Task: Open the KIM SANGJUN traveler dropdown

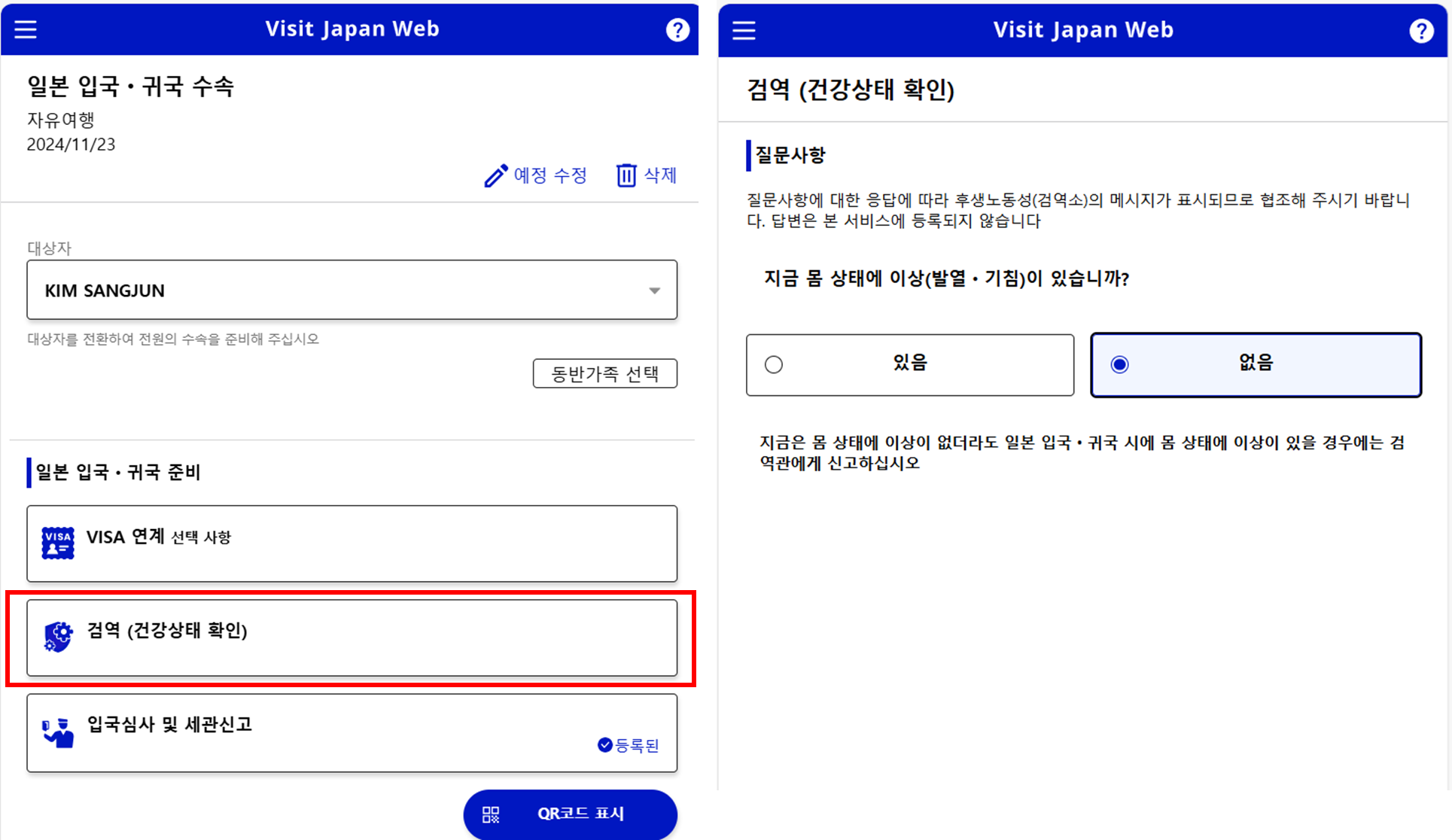Action: click(x=352, y=290)
